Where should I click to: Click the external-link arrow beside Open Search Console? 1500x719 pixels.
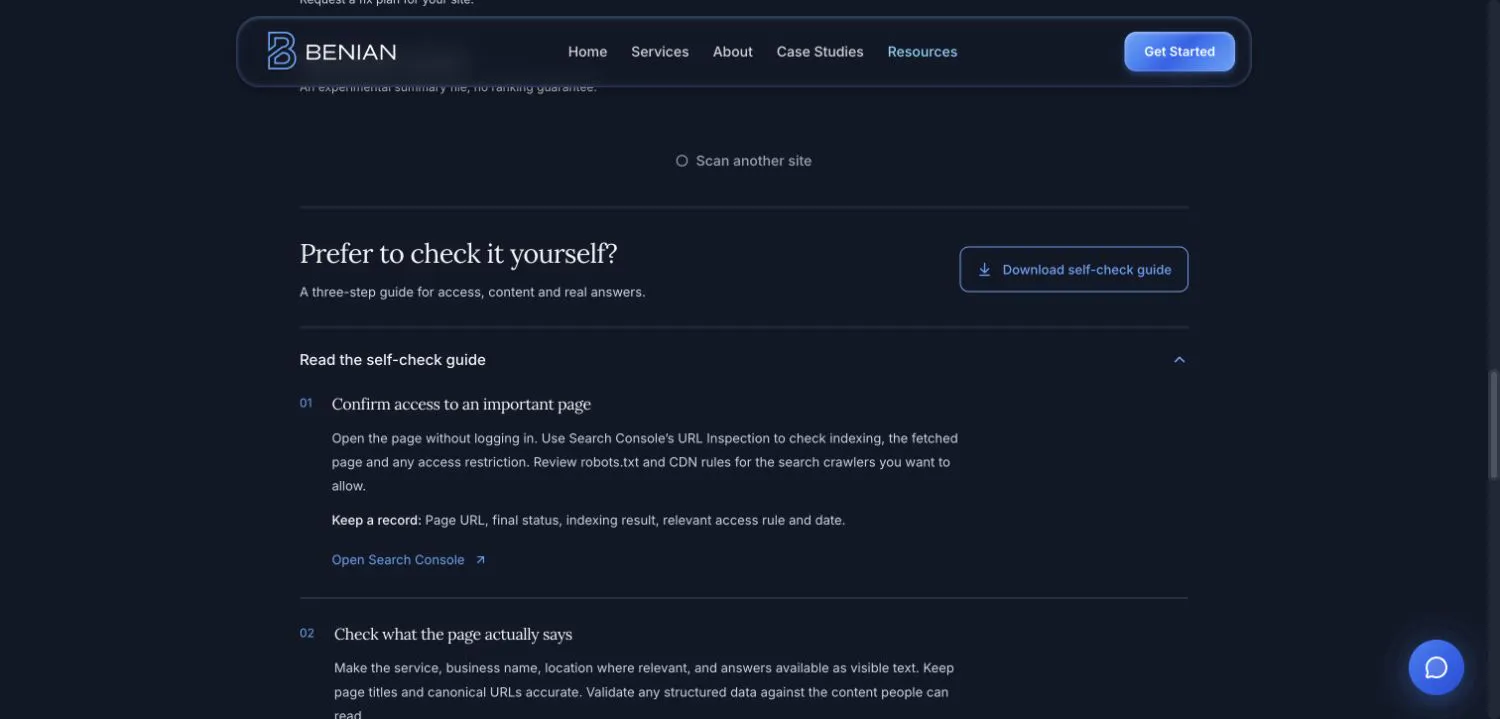(480, 560)
